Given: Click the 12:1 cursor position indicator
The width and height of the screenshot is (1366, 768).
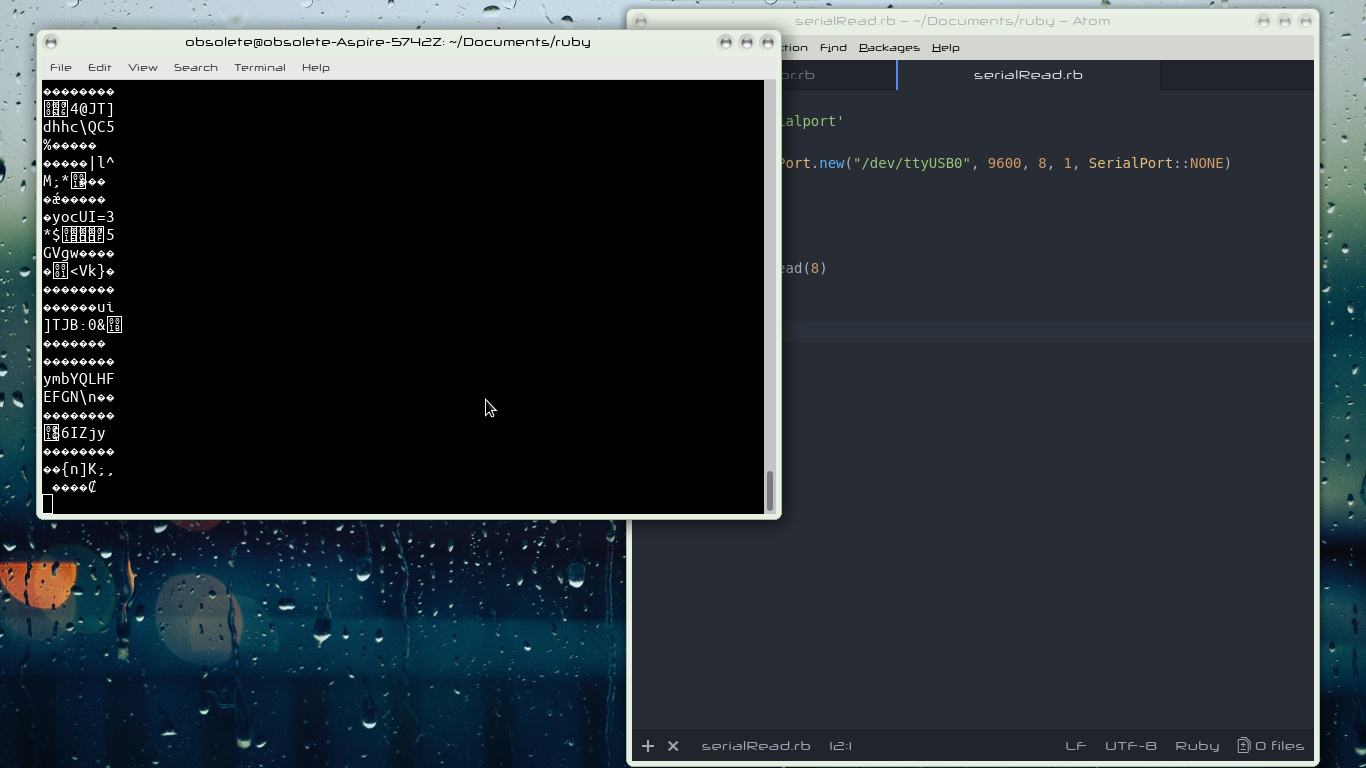Looking at the screenshot, I should (840, 746).
